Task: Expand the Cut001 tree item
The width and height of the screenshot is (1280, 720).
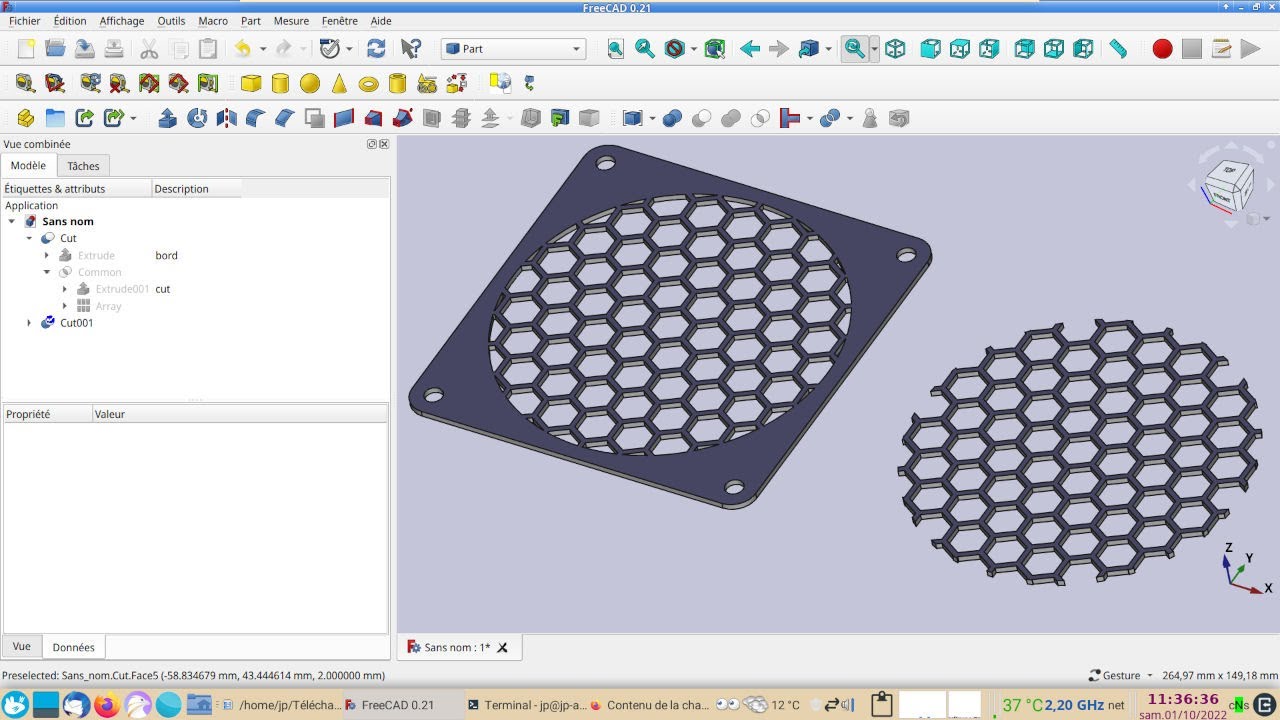Action: click(x=29, y=323)
